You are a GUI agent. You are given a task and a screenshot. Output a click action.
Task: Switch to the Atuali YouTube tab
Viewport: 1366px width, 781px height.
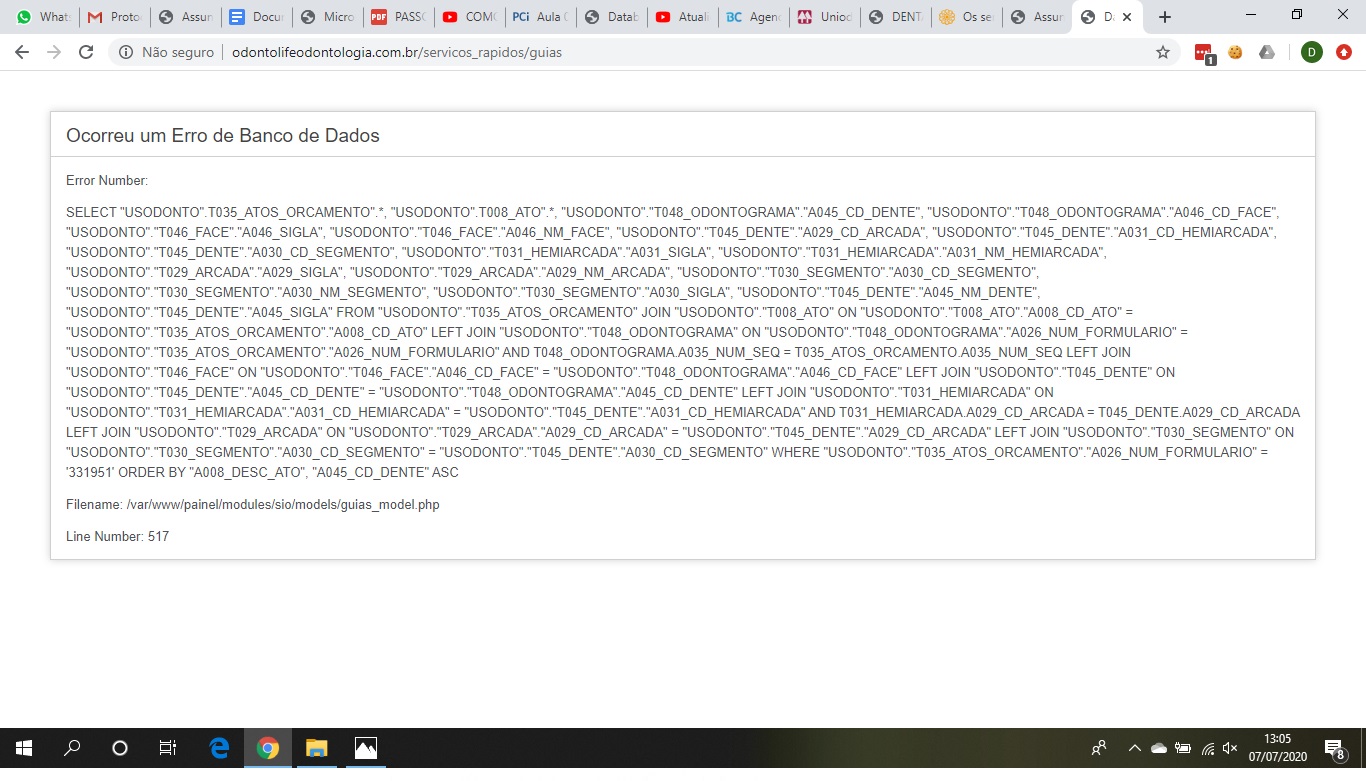click(x=681, y=17)
